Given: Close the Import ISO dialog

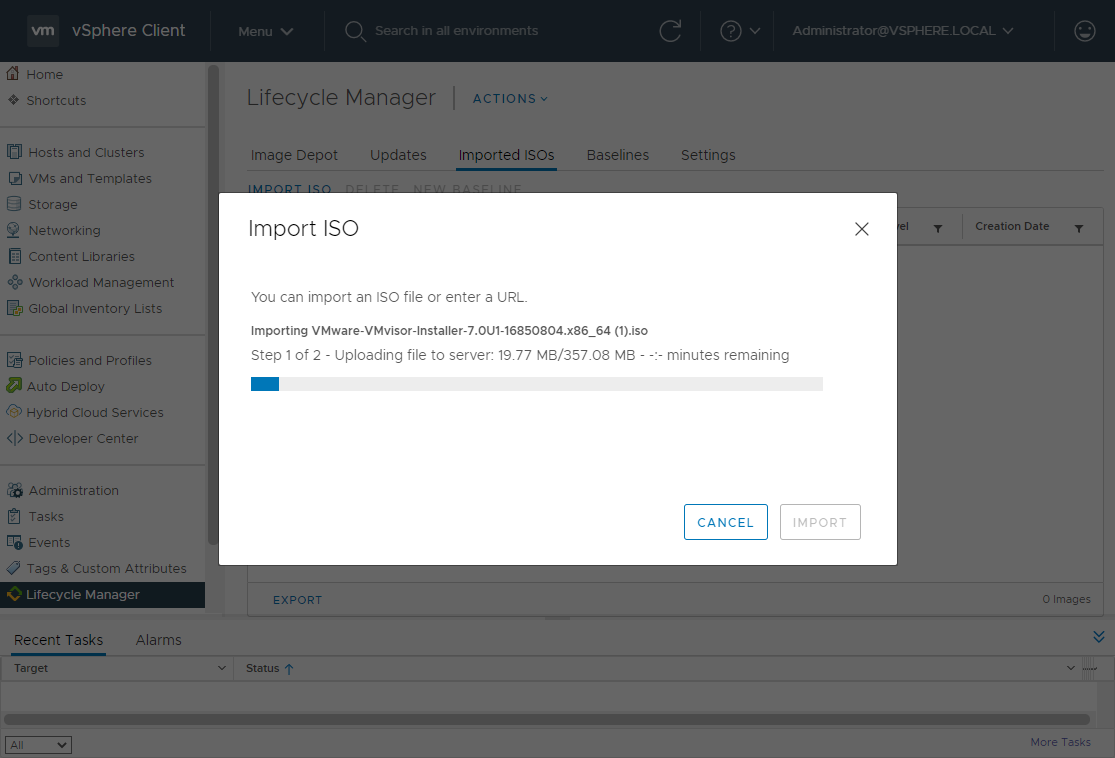Looking at the screenshot, I should coord(861,229).
